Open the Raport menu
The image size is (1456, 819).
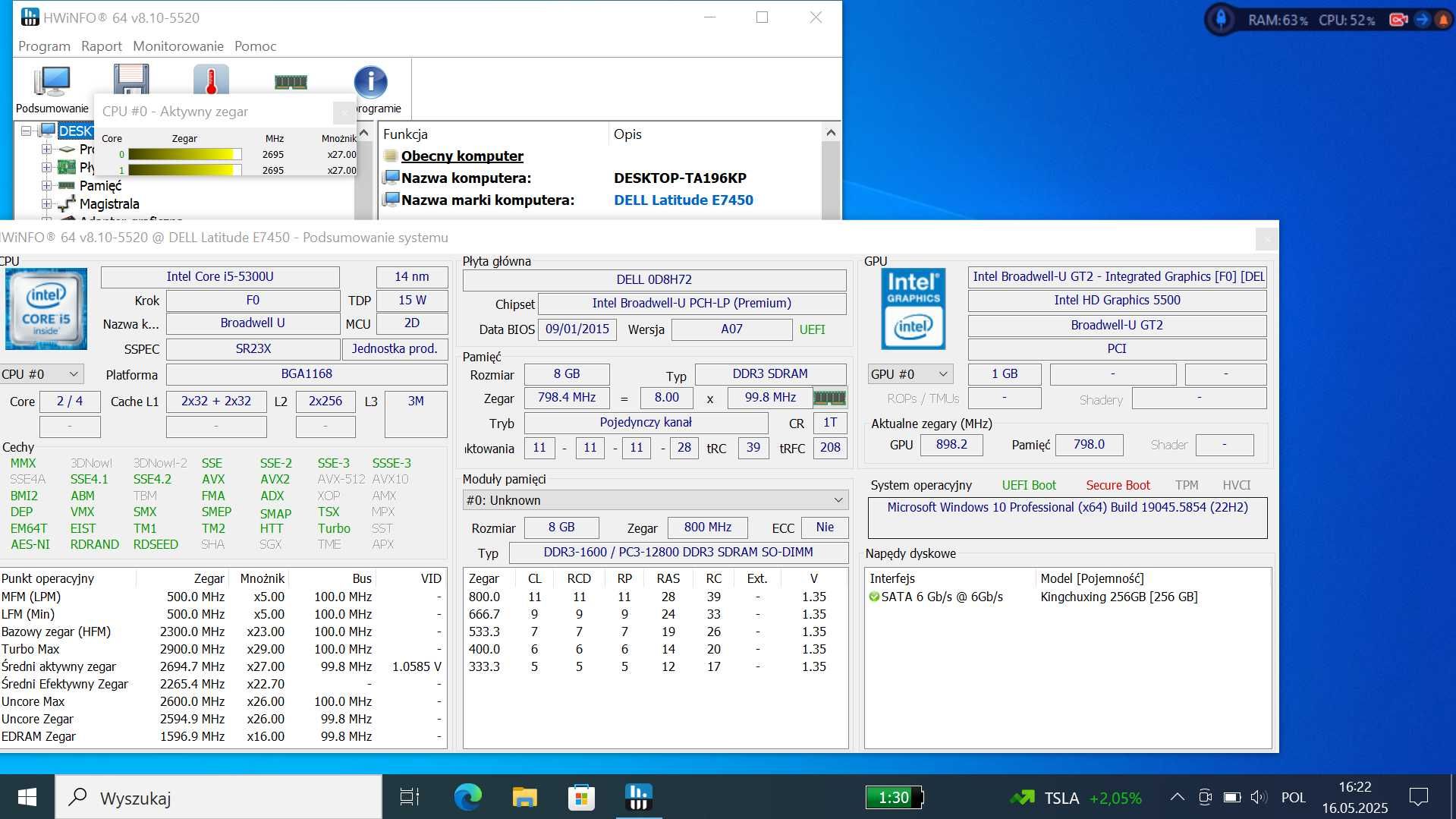101,46
